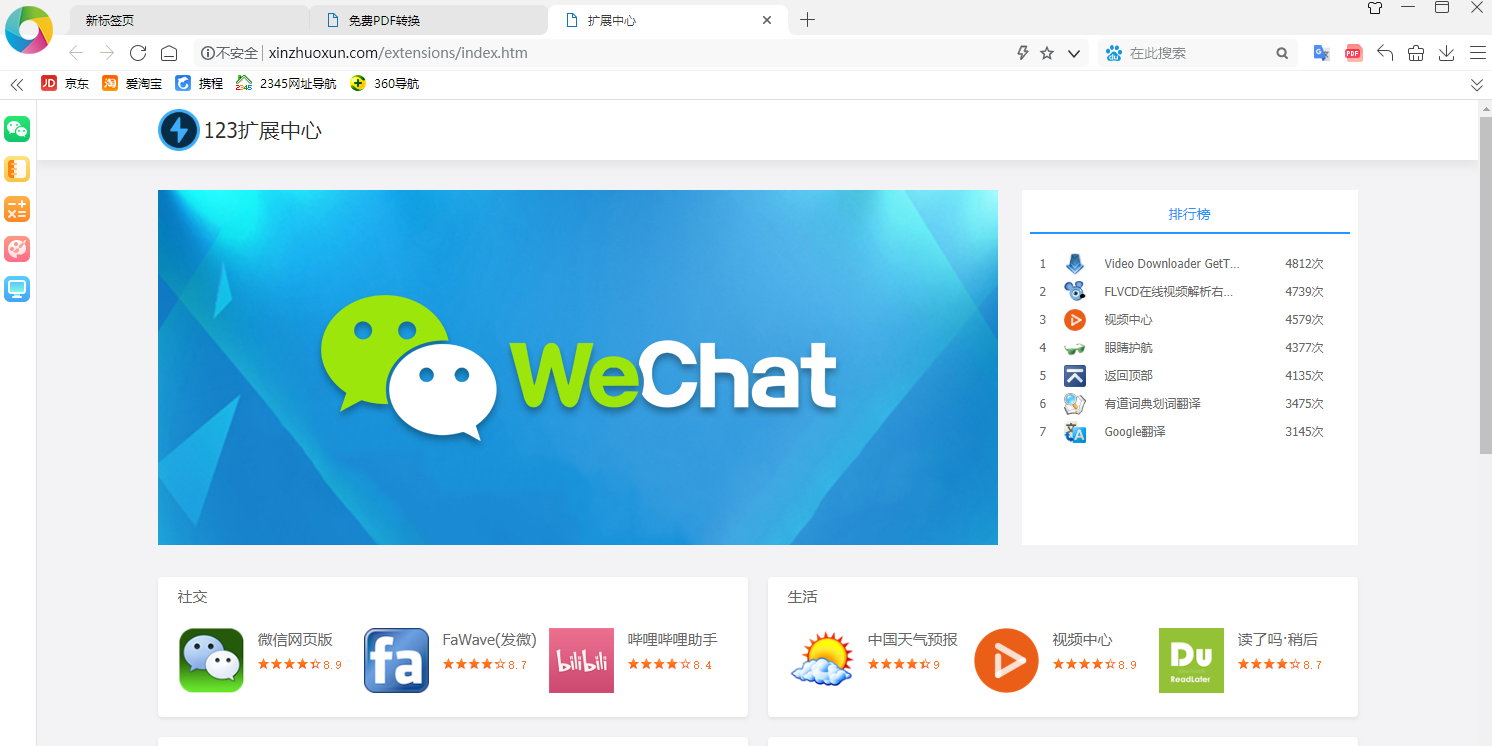This screenshot has height=746, width=1492.
Task: Open the blue monitor sidebar icon
Action: [x=17, y=289]
